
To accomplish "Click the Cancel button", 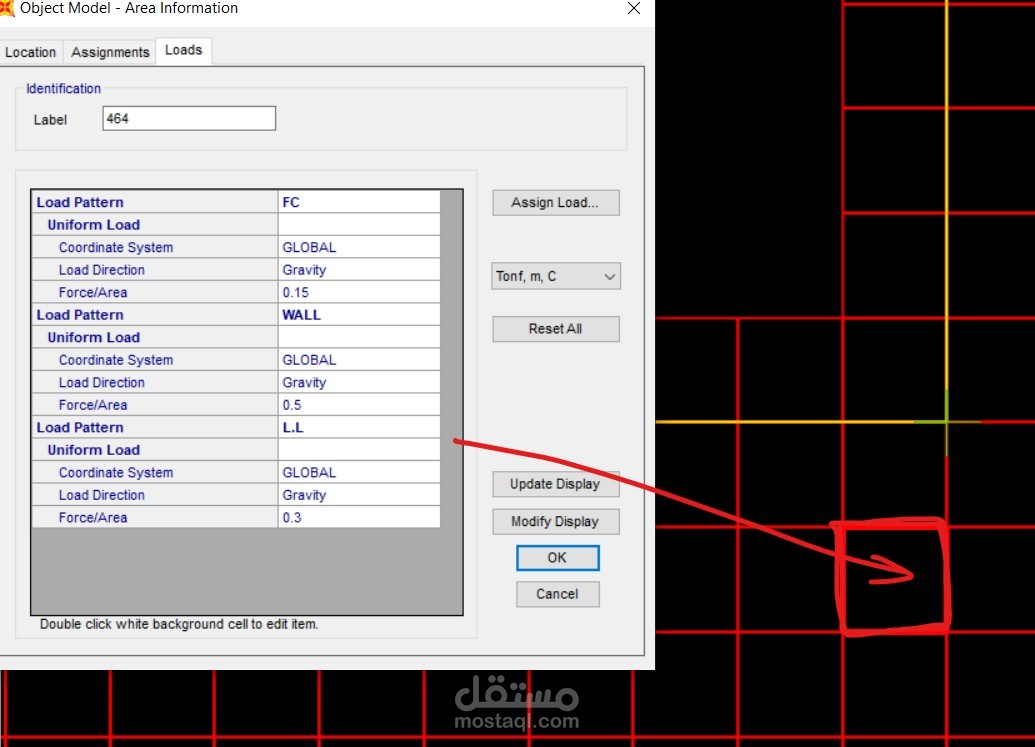I will coord(557,594).
